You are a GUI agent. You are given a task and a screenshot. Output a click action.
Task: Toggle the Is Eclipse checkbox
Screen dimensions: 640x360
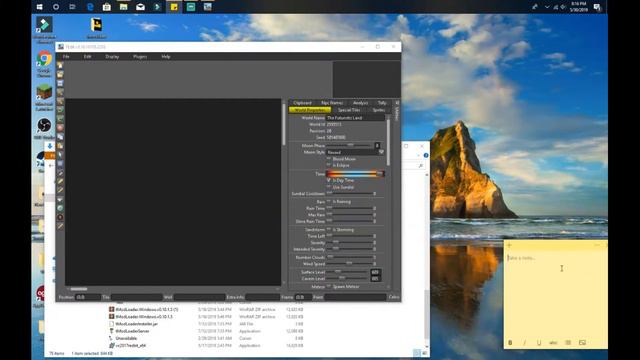(x=329, y=165)
